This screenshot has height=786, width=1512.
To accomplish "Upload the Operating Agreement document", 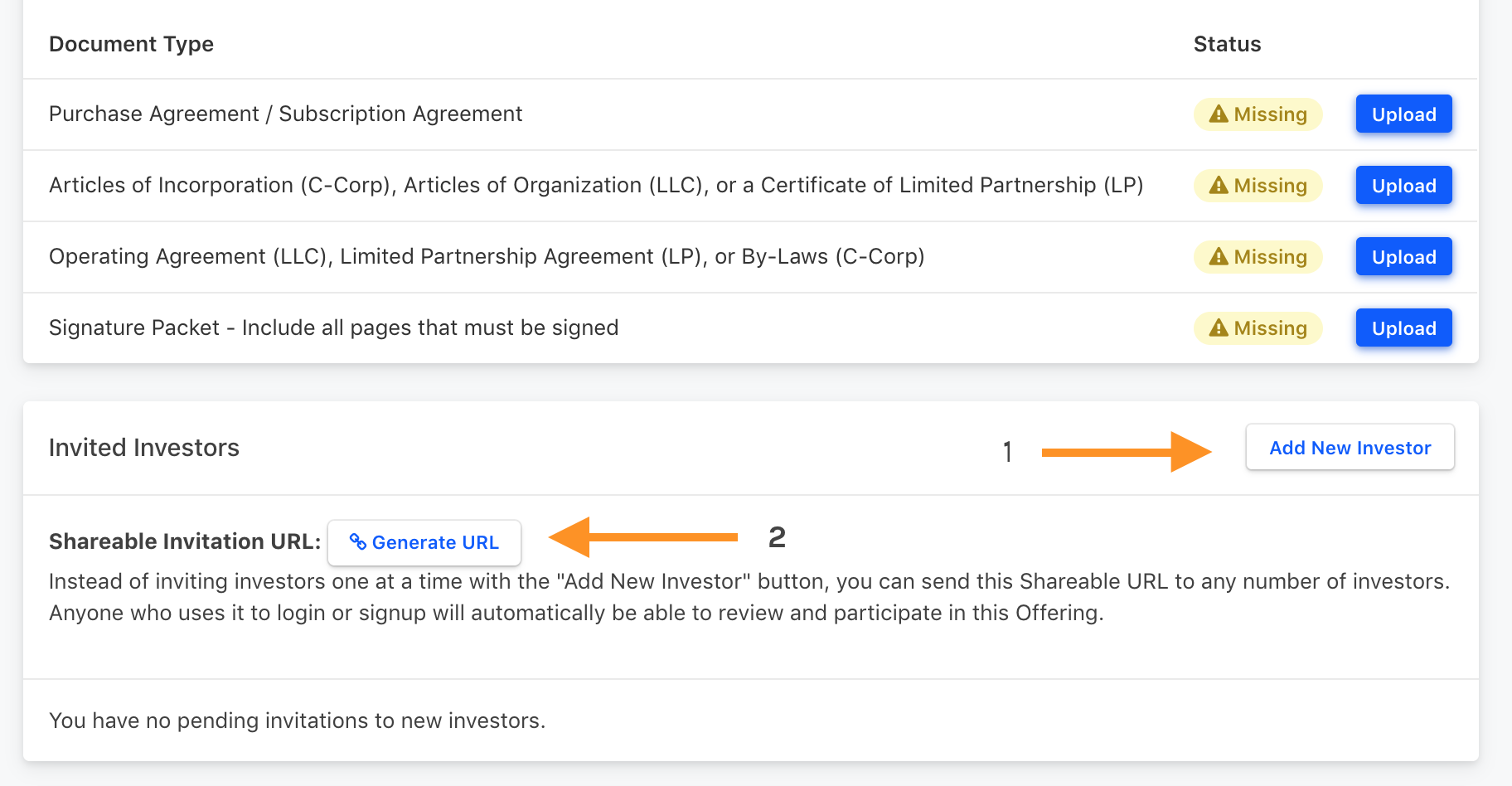I will point(1403,257).
